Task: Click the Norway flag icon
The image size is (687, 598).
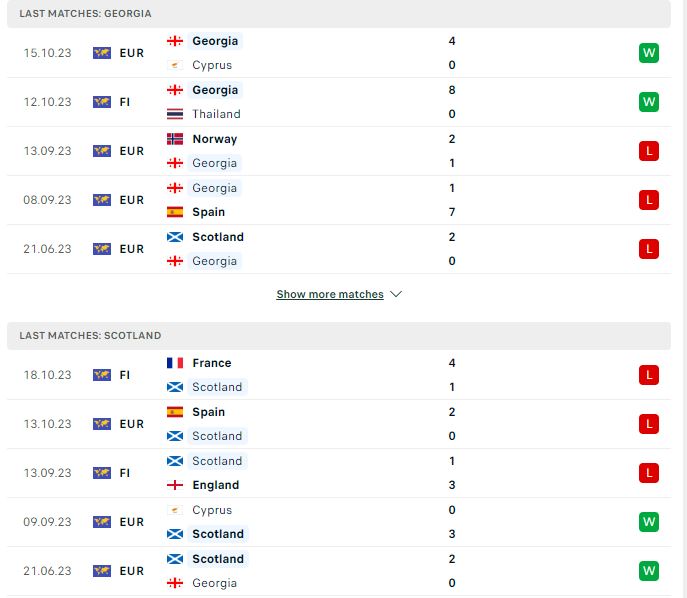Action: click(175, 139)
